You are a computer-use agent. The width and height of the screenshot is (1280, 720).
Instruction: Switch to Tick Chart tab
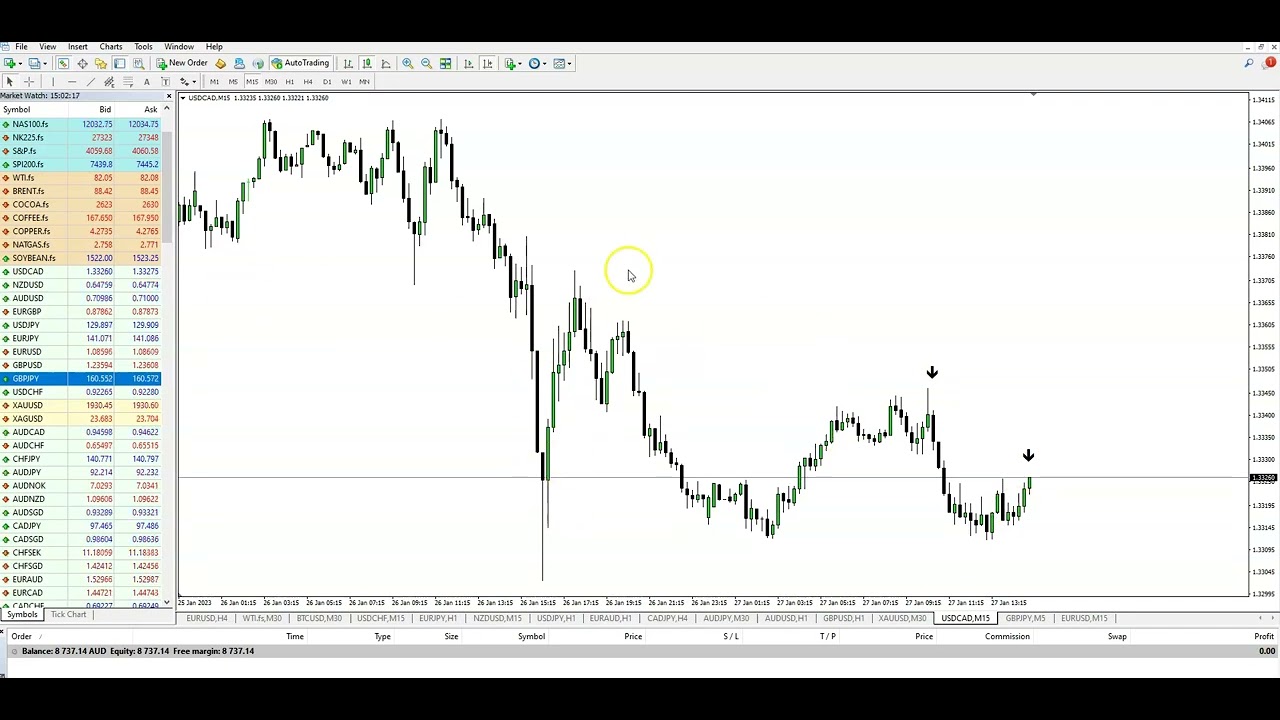click(68, 614)
